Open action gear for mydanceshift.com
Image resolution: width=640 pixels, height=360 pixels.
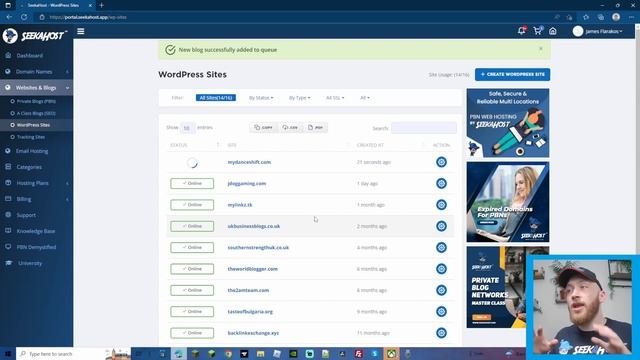441,162
